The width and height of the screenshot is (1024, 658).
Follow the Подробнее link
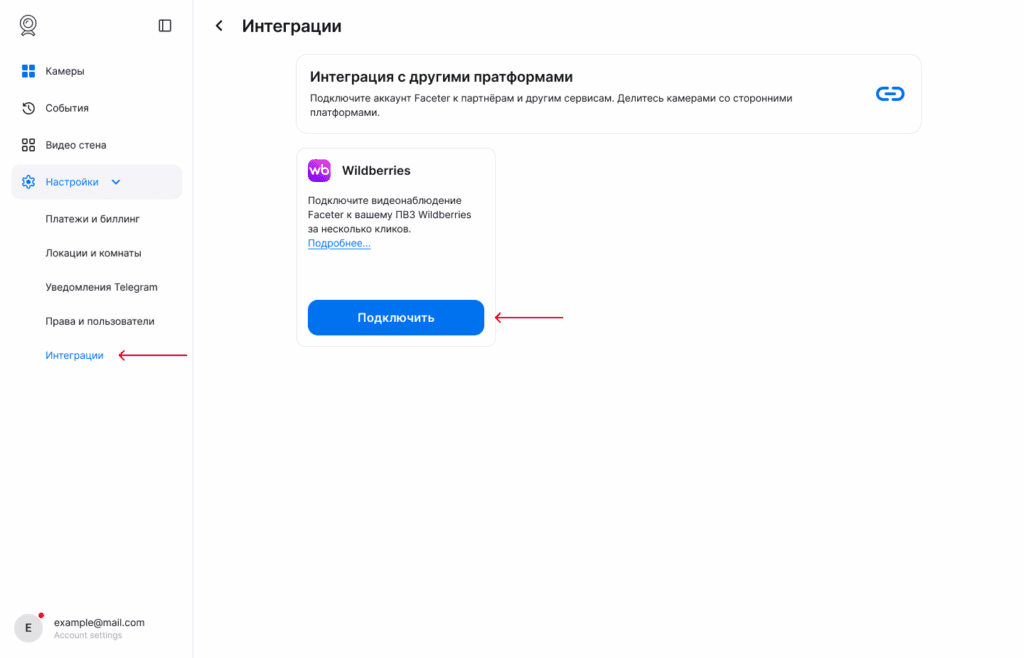pos(339,243)
